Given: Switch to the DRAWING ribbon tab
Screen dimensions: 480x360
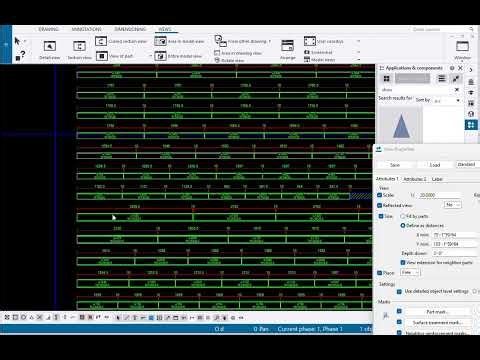Looking at the screenshot, I should coord(49,29).
